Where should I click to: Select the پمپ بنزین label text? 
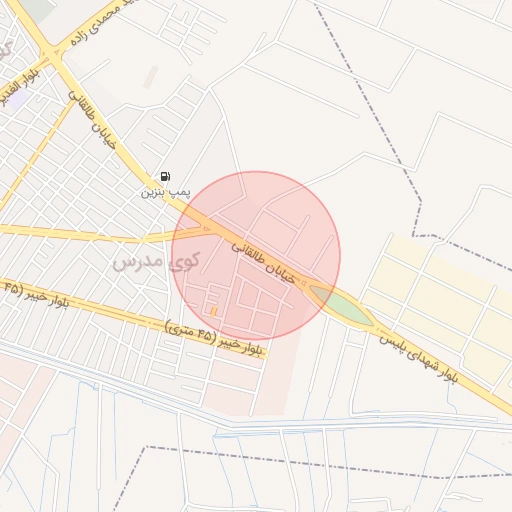(166, 192)
